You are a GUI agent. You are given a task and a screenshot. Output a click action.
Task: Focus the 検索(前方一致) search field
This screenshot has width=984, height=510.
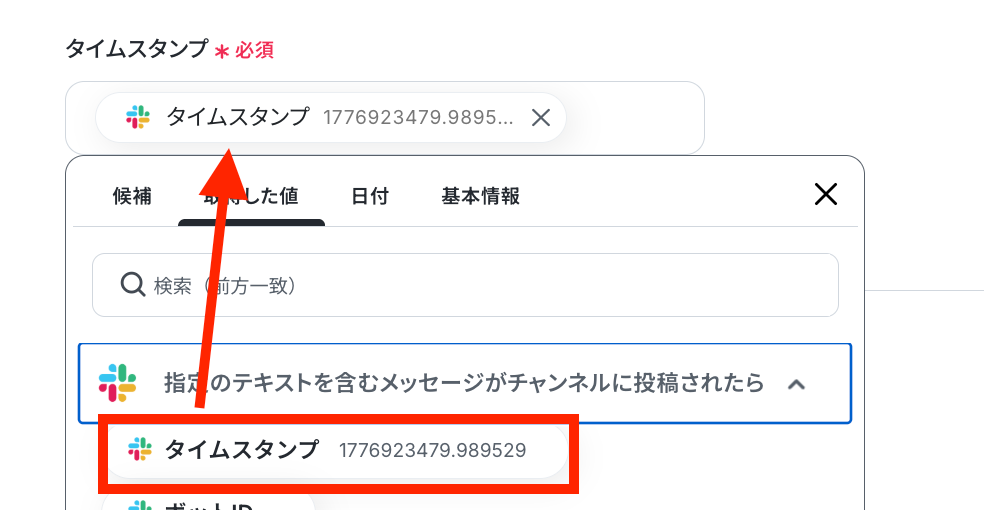click(x=480, y=285)
